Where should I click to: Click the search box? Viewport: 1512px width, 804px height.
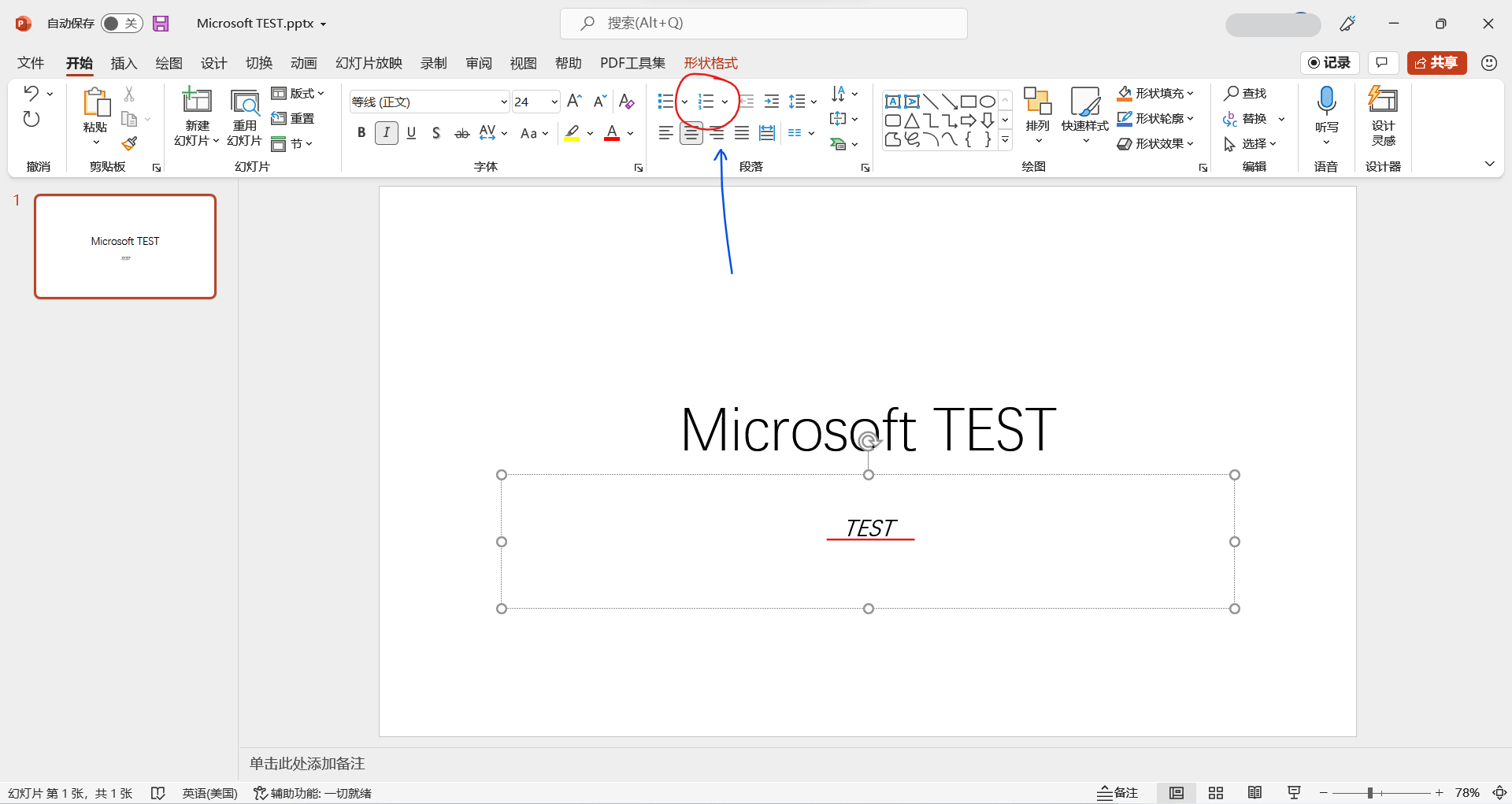pyautogui.click(x=764, y=24)
